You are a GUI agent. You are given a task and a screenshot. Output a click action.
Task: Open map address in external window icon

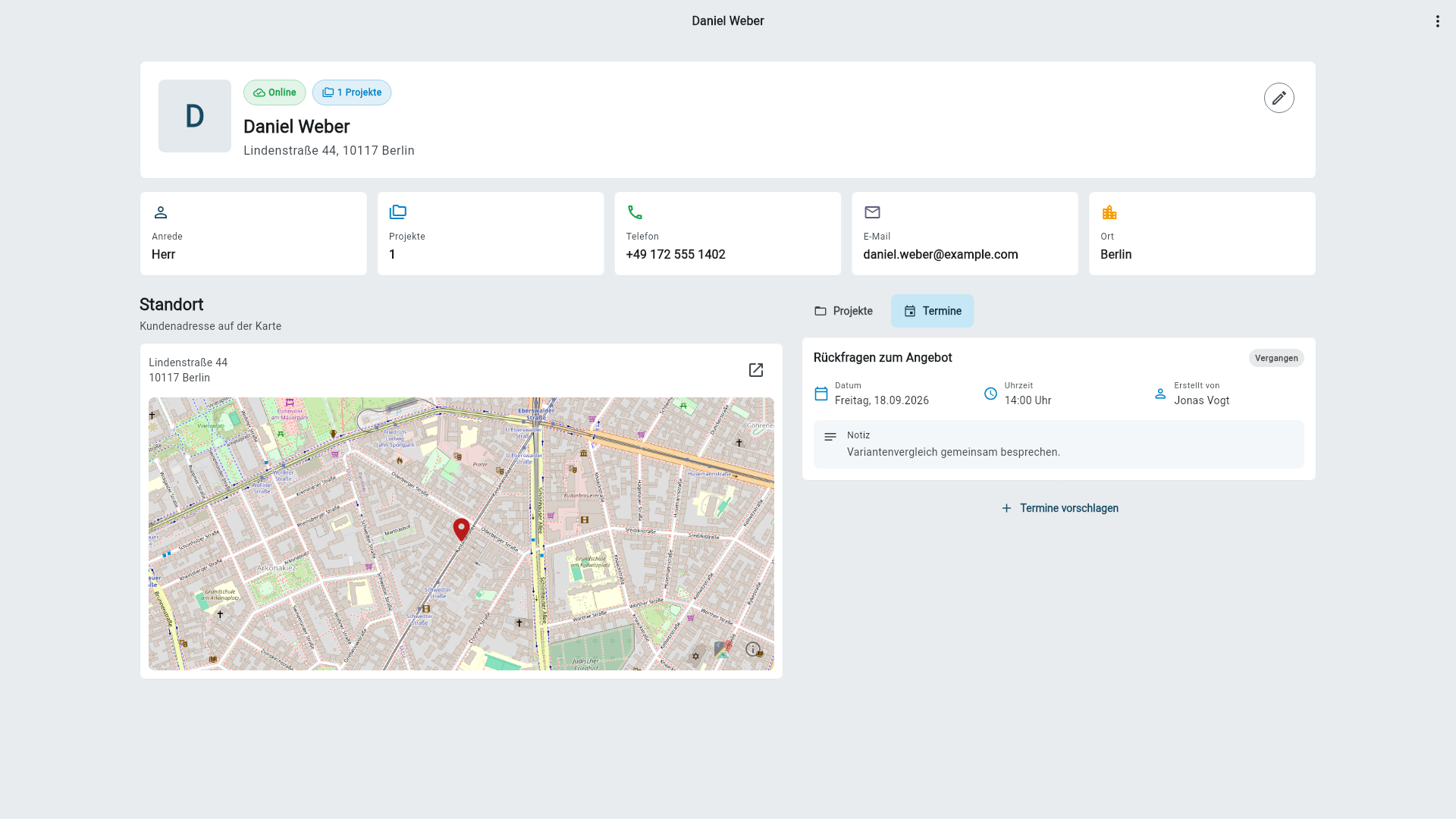(756, 370)
